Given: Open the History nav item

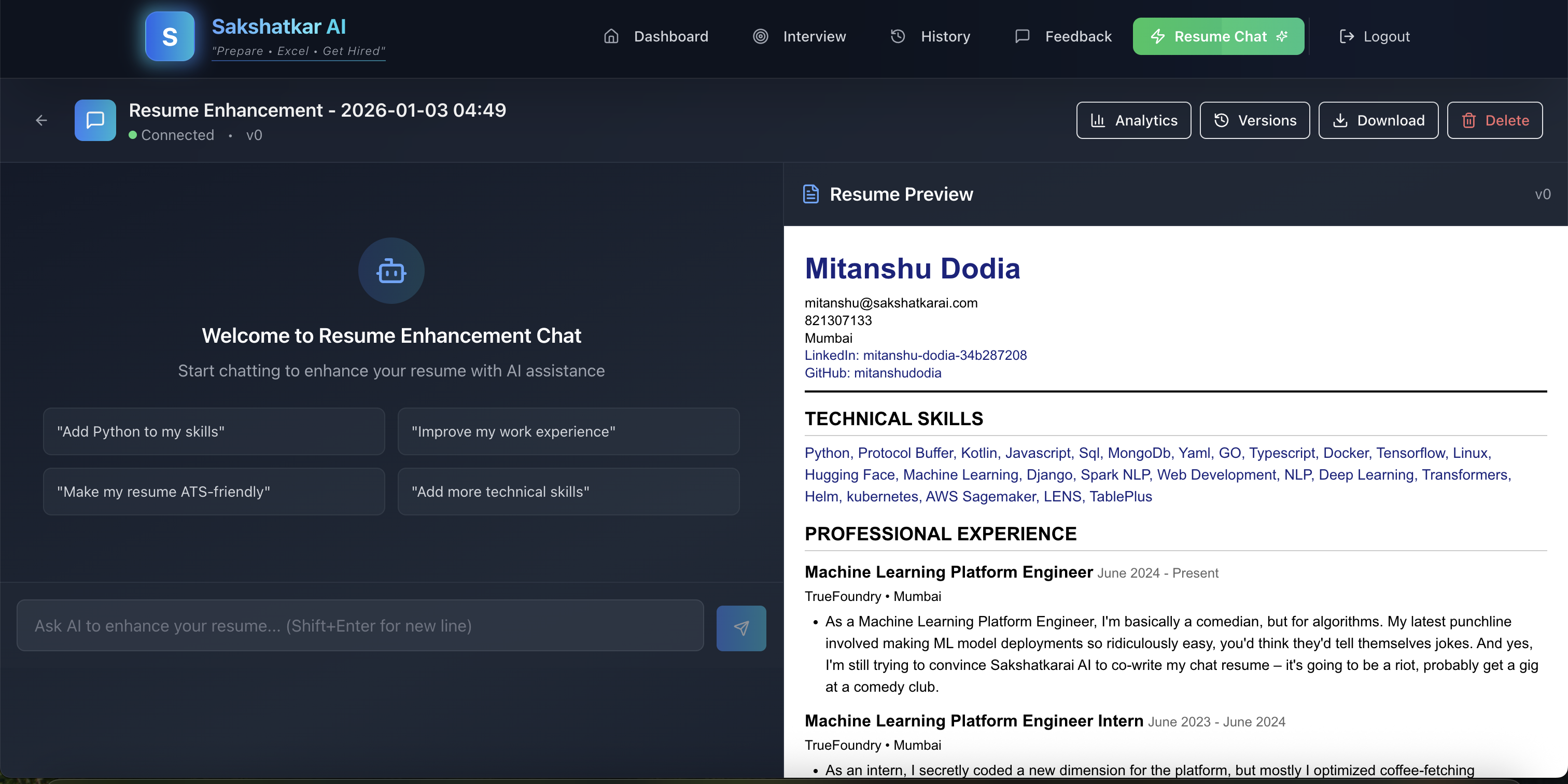Looking at the screenshot, I should (930, 36).
